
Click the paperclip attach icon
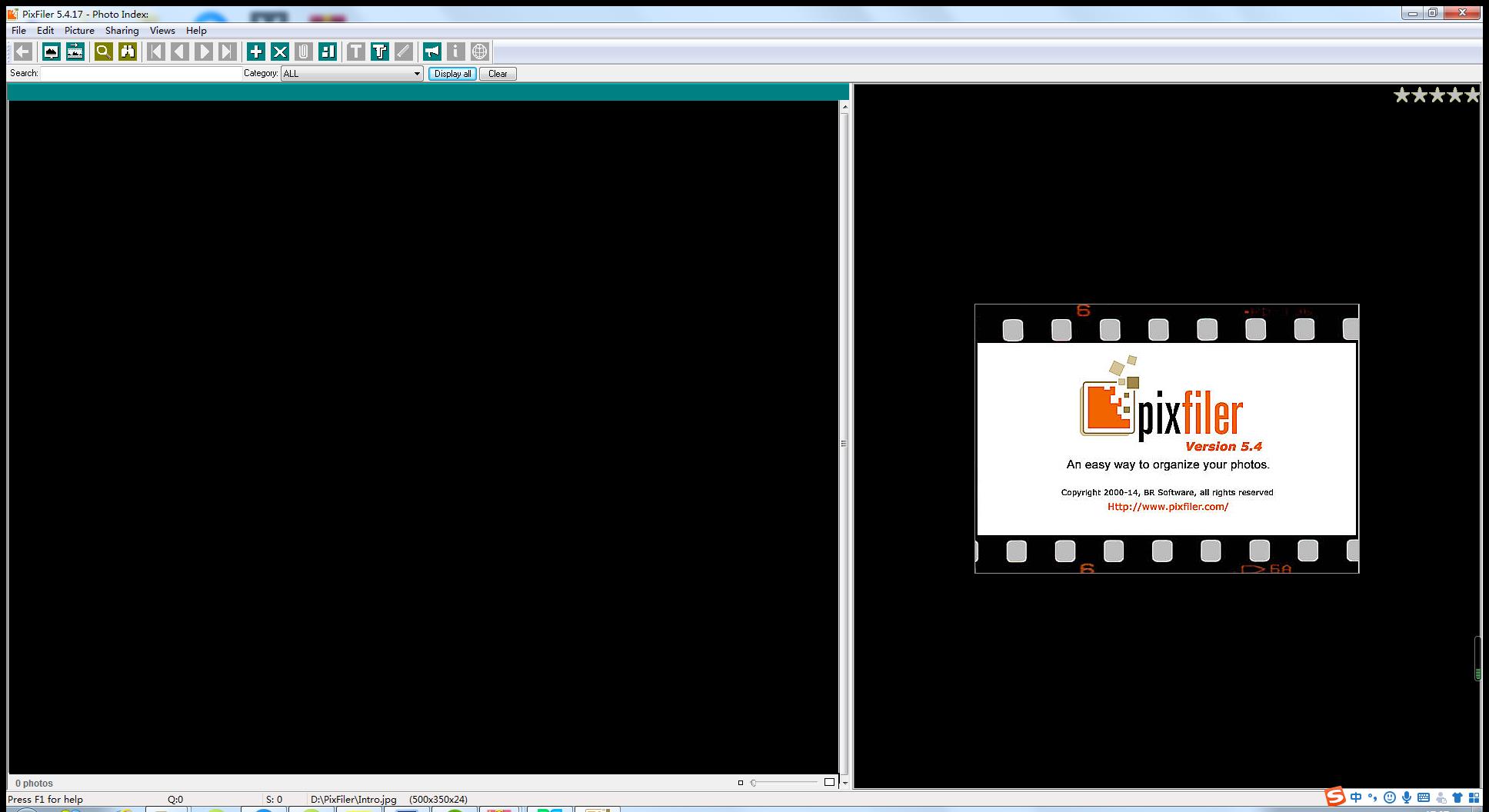pyautogui.click(x=304, y=52)
